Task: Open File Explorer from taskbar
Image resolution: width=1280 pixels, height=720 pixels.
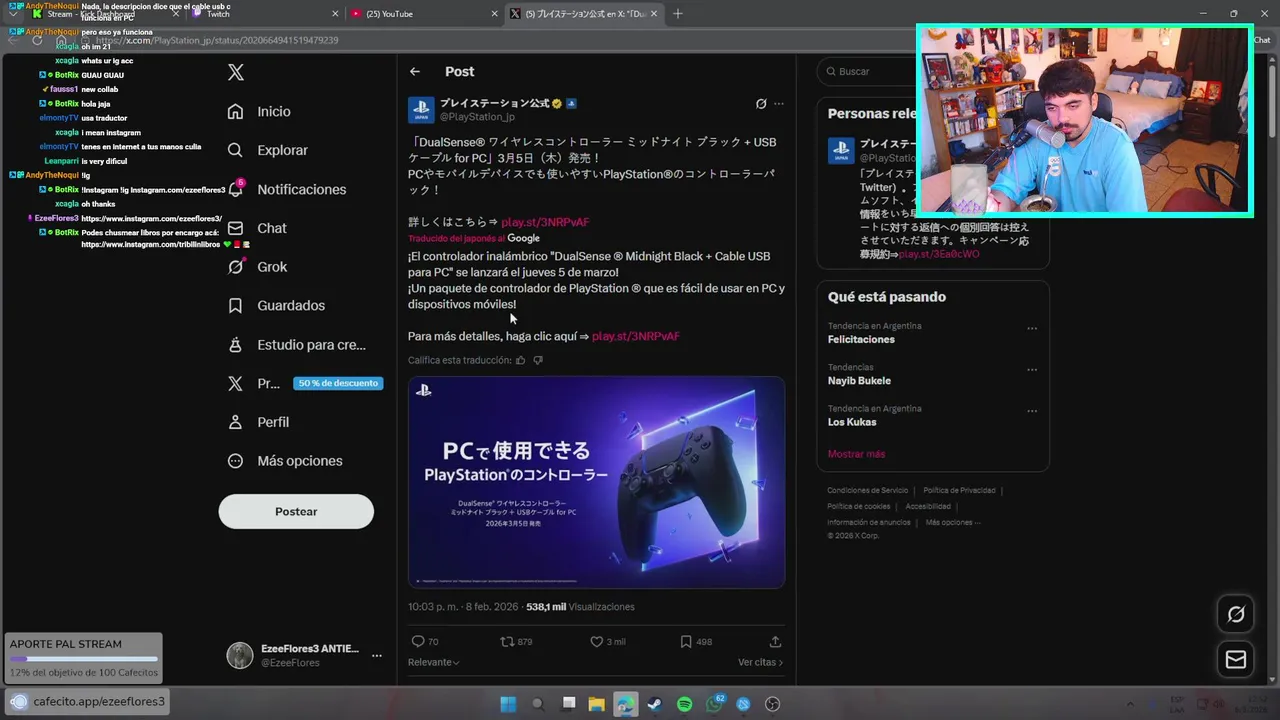Action: 596,704
